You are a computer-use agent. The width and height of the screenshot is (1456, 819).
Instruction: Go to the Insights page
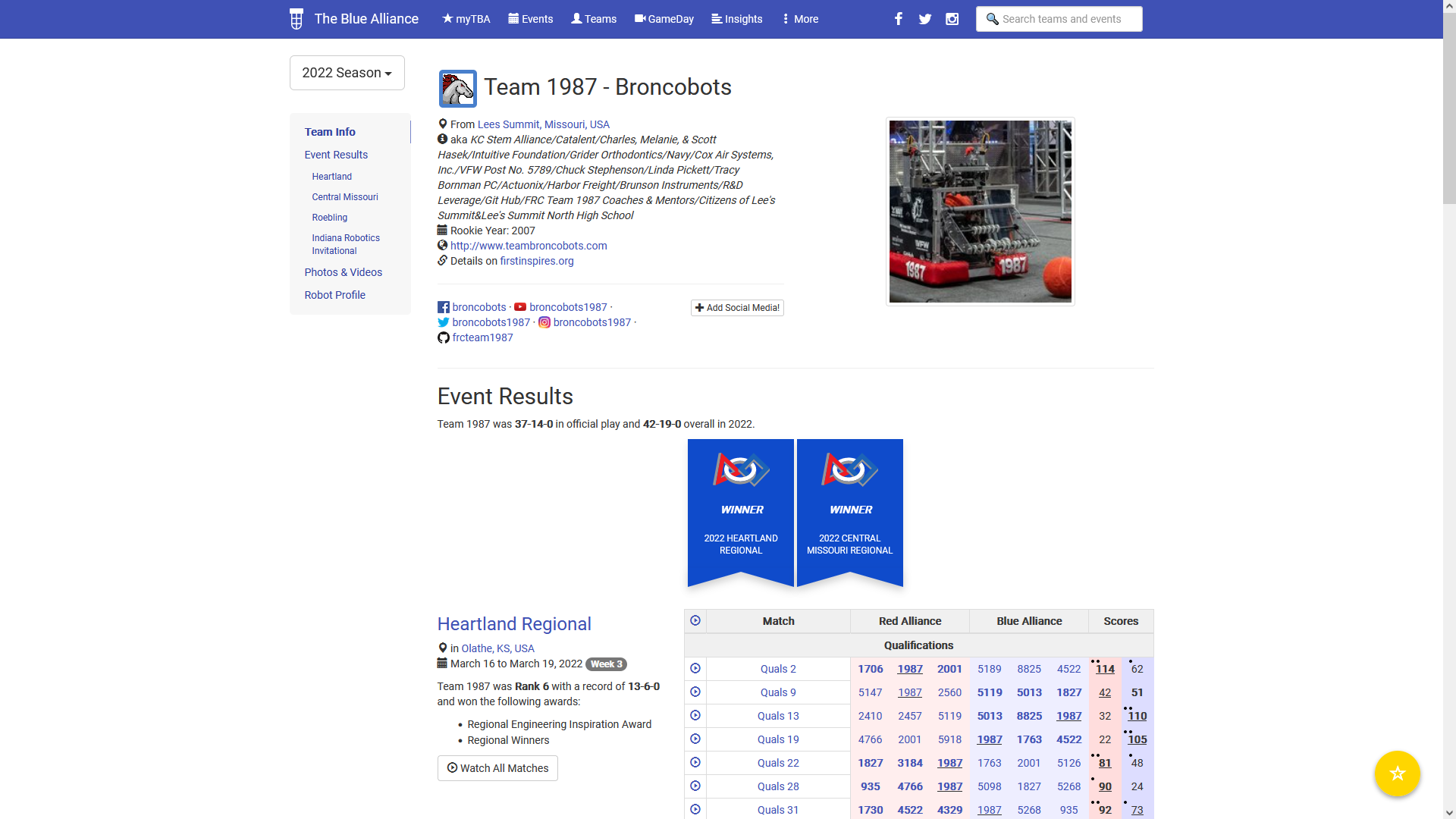[x=736, y=19]
